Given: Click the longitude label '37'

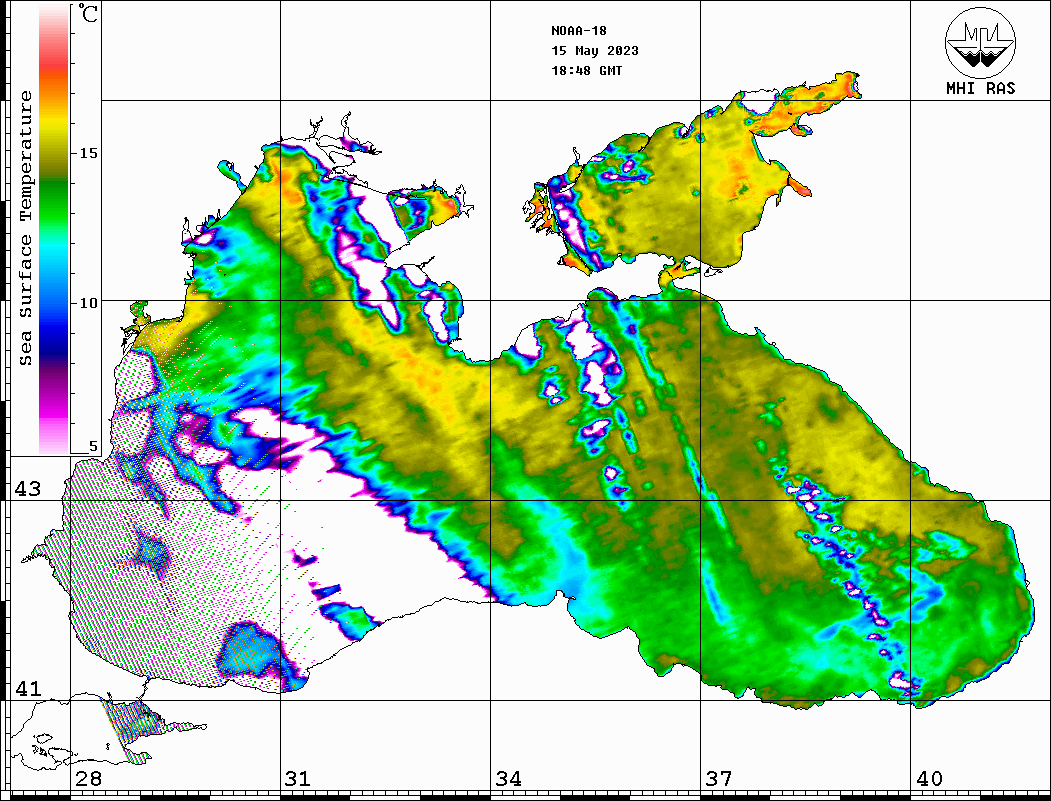Looking at the screenshot, I should pos(719,778).
